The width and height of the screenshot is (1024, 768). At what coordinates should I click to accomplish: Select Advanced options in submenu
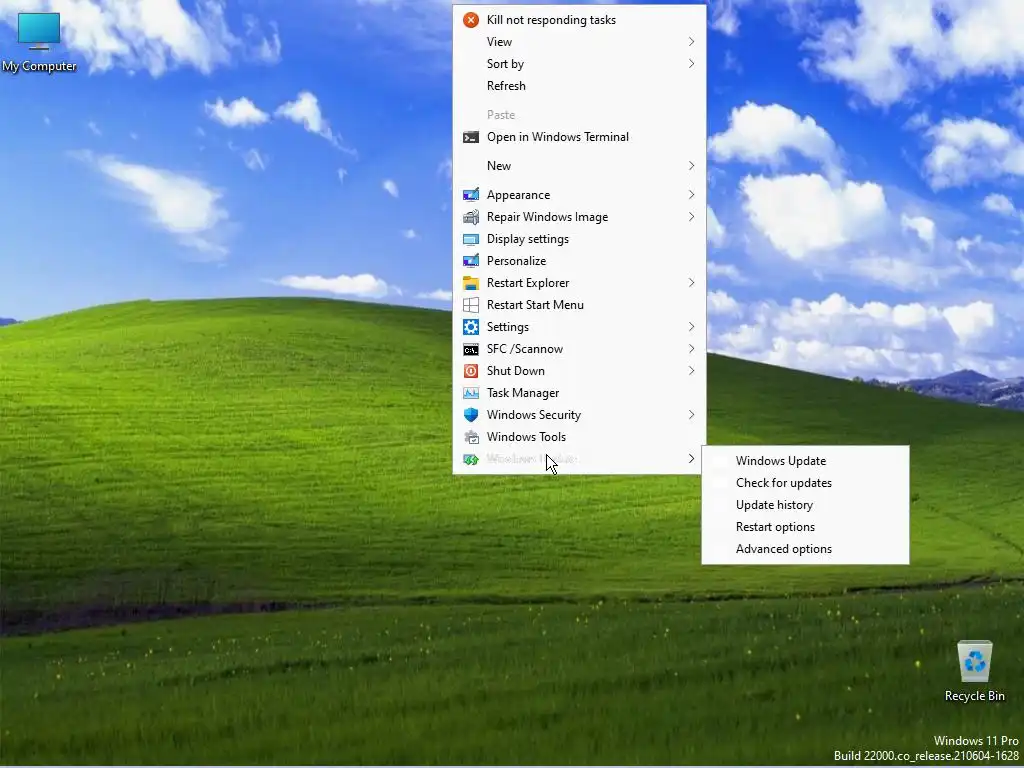[x=805, y=549]
